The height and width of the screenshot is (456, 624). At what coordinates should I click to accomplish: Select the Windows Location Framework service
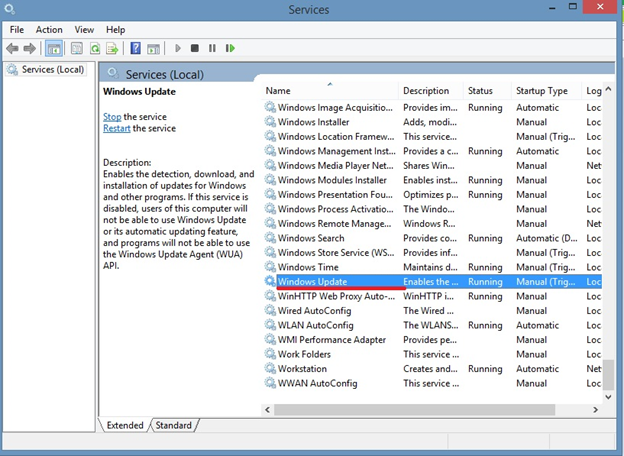point(433,136)
